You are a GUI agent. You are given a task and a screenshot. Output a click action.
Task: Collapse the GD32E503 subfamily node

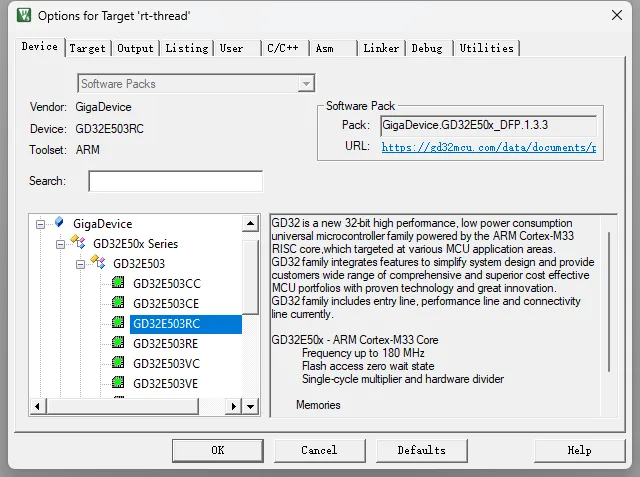(x=80, y=264)
